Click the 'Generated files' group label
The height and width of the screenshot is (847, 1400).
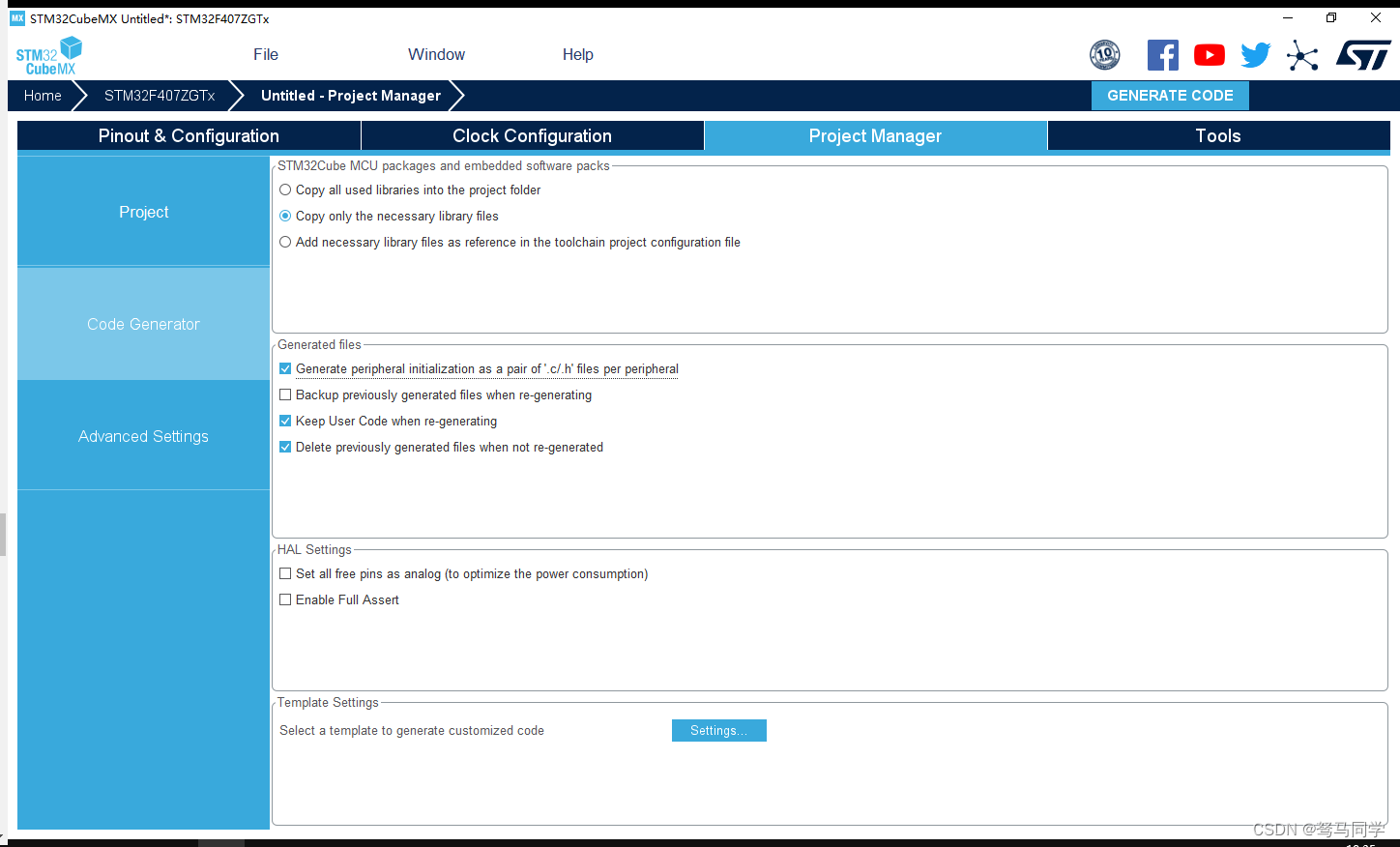pyautogui.click(x=319, y=345)
